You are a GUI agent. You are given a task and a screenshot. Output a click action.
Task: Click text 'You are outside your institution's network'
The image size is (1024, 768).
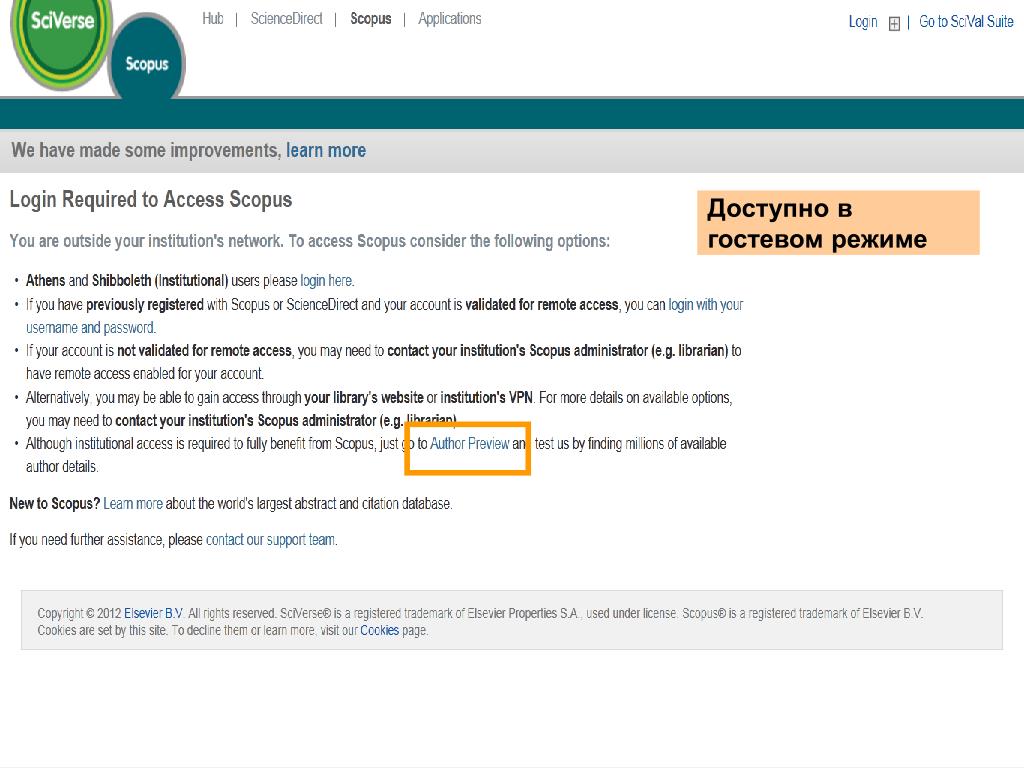click(x=146, y=241)
